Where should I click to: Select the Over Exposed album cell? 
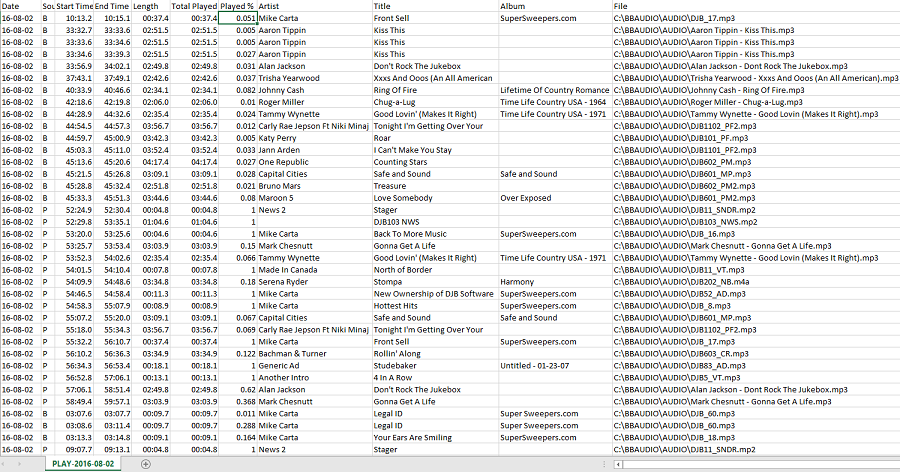click(x=555, y=198)
